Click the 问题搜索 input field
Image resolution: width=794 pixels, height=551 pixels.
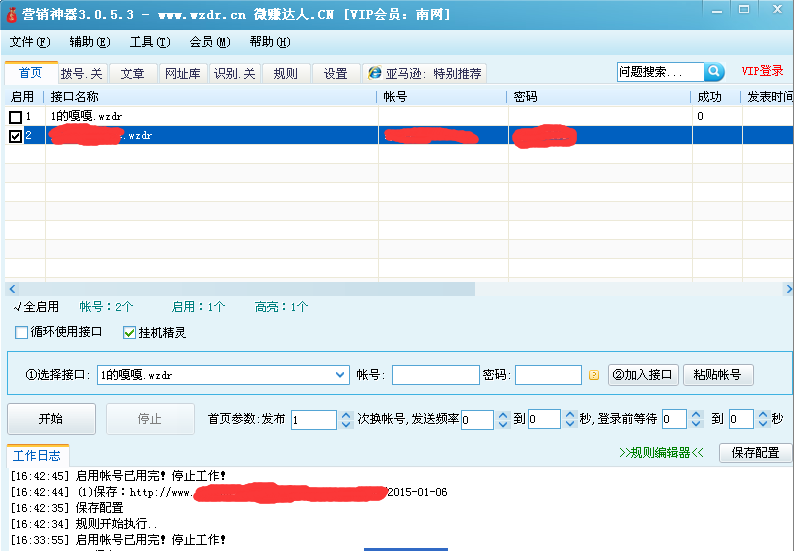(x=660, y=72)
